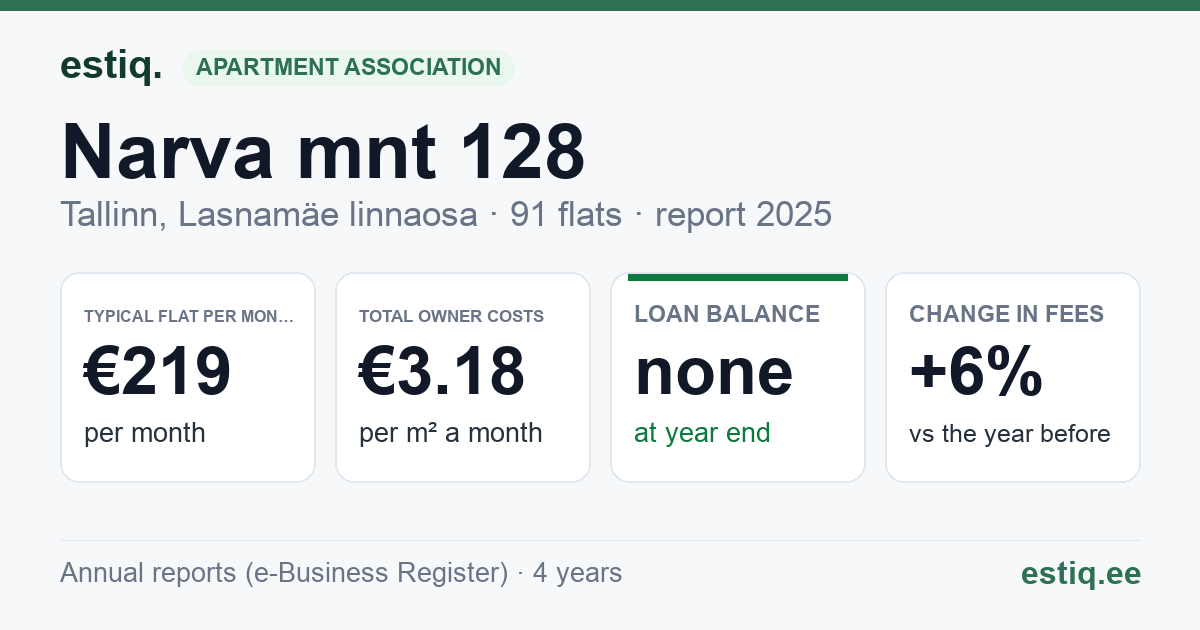Click the 'none' loan balance value

click(x=714, y=372)
